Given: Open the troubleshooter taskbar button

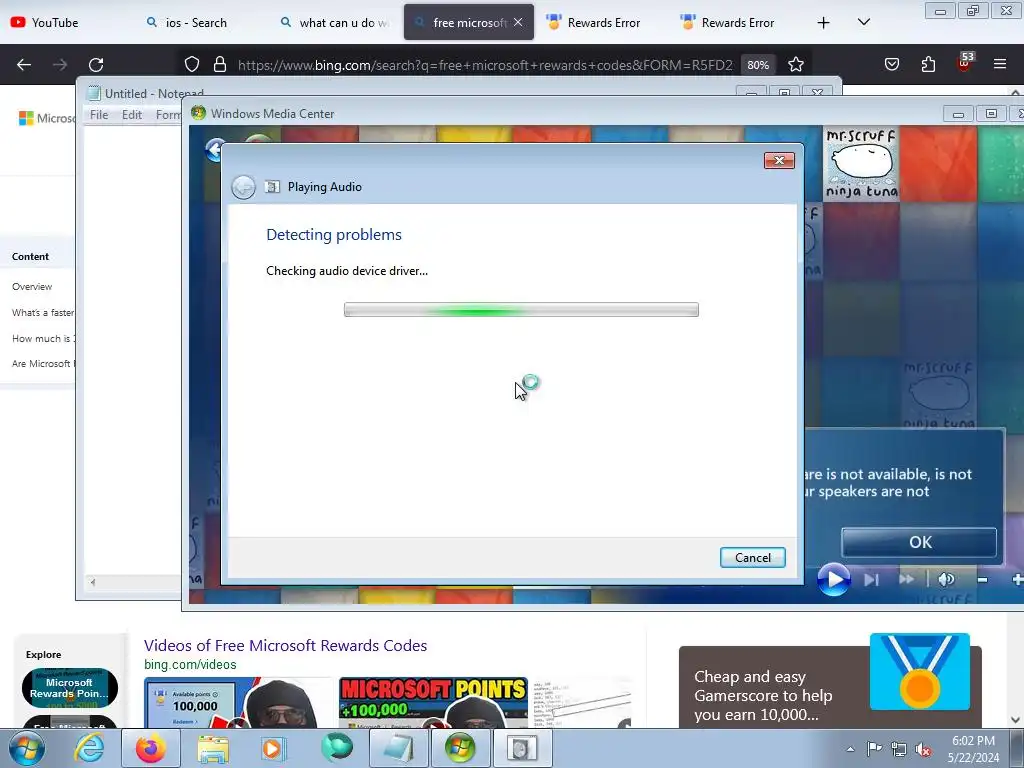Looking at the screenshot, I should pyautogui.click(x=522, y=748).
